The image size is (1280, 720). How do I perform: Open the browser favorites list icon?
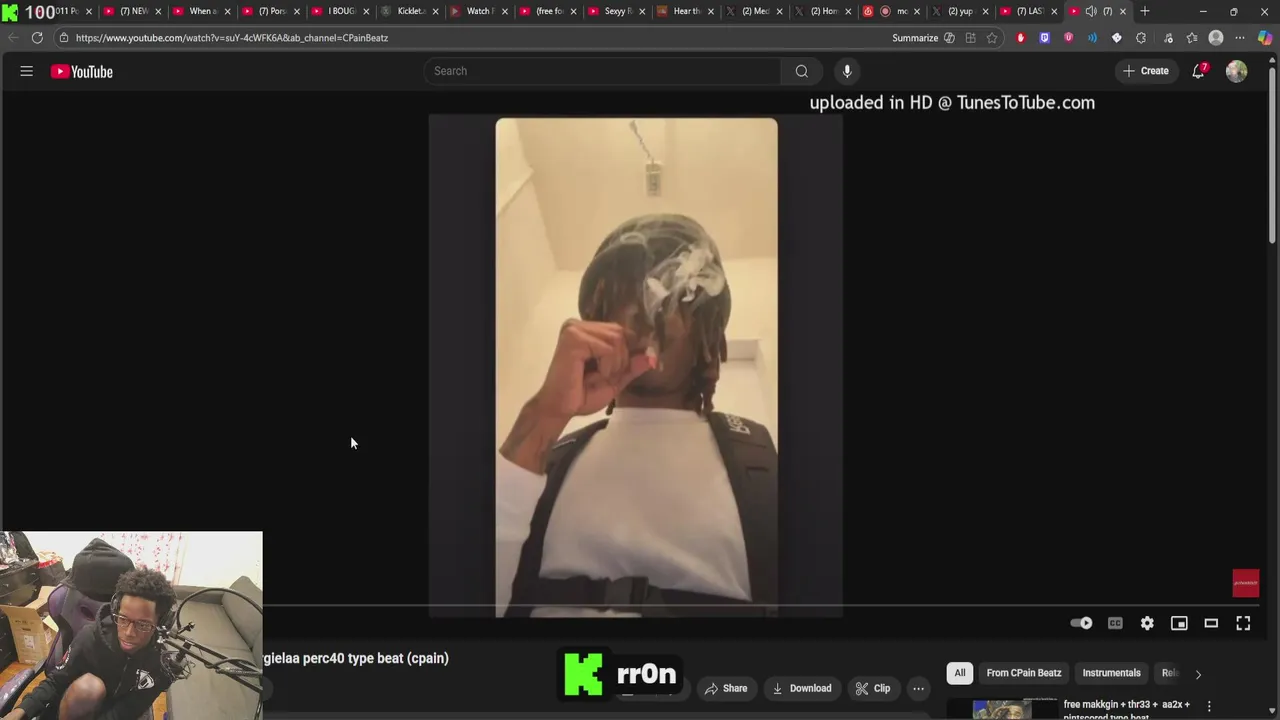tap(1192, 38)
